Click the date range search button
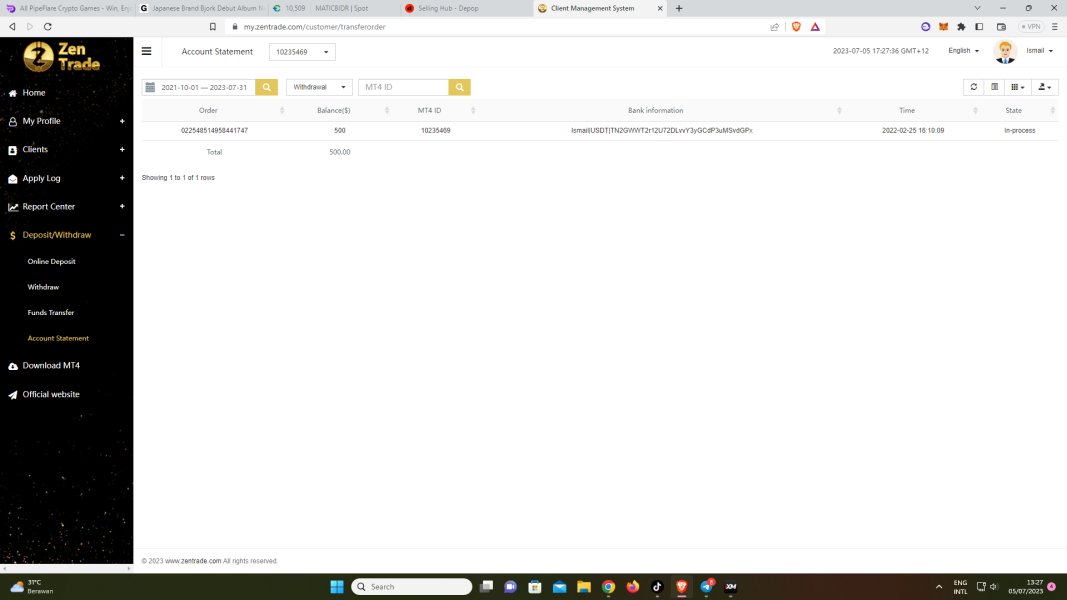Viewport: 1067px width, 600px height. (266, 87)
